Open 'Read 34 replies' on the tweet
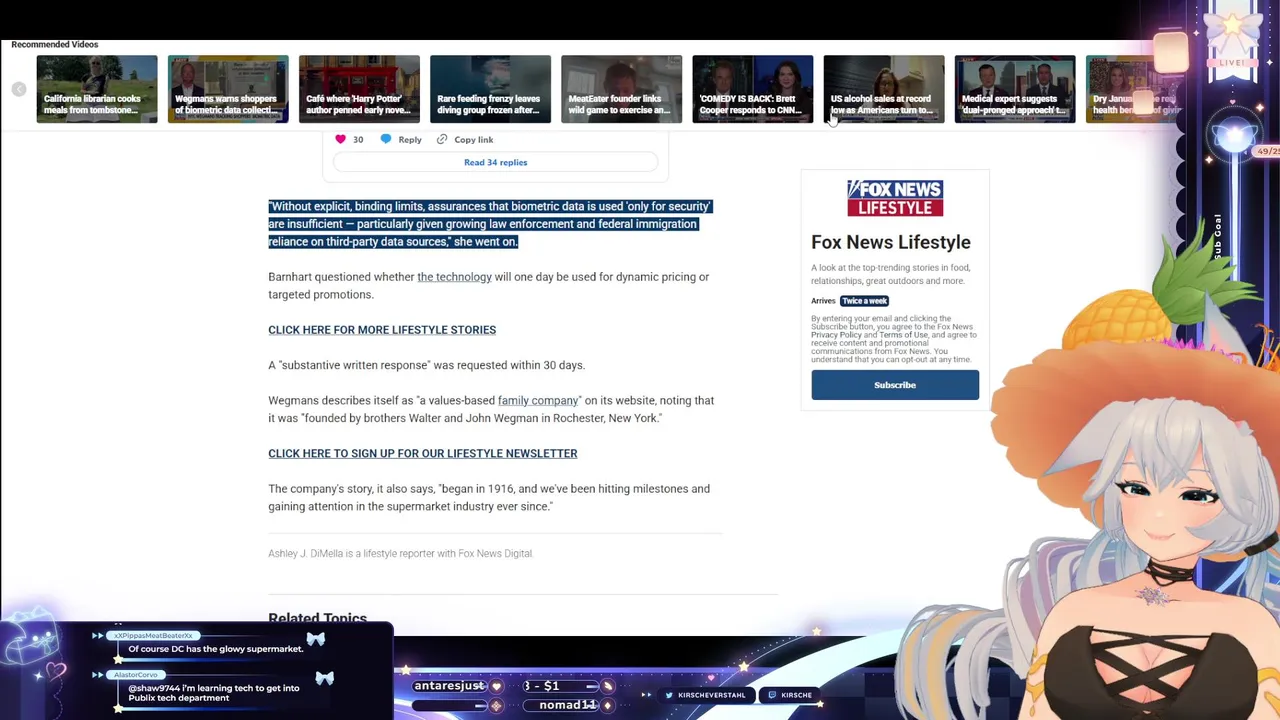 point(495,162)
